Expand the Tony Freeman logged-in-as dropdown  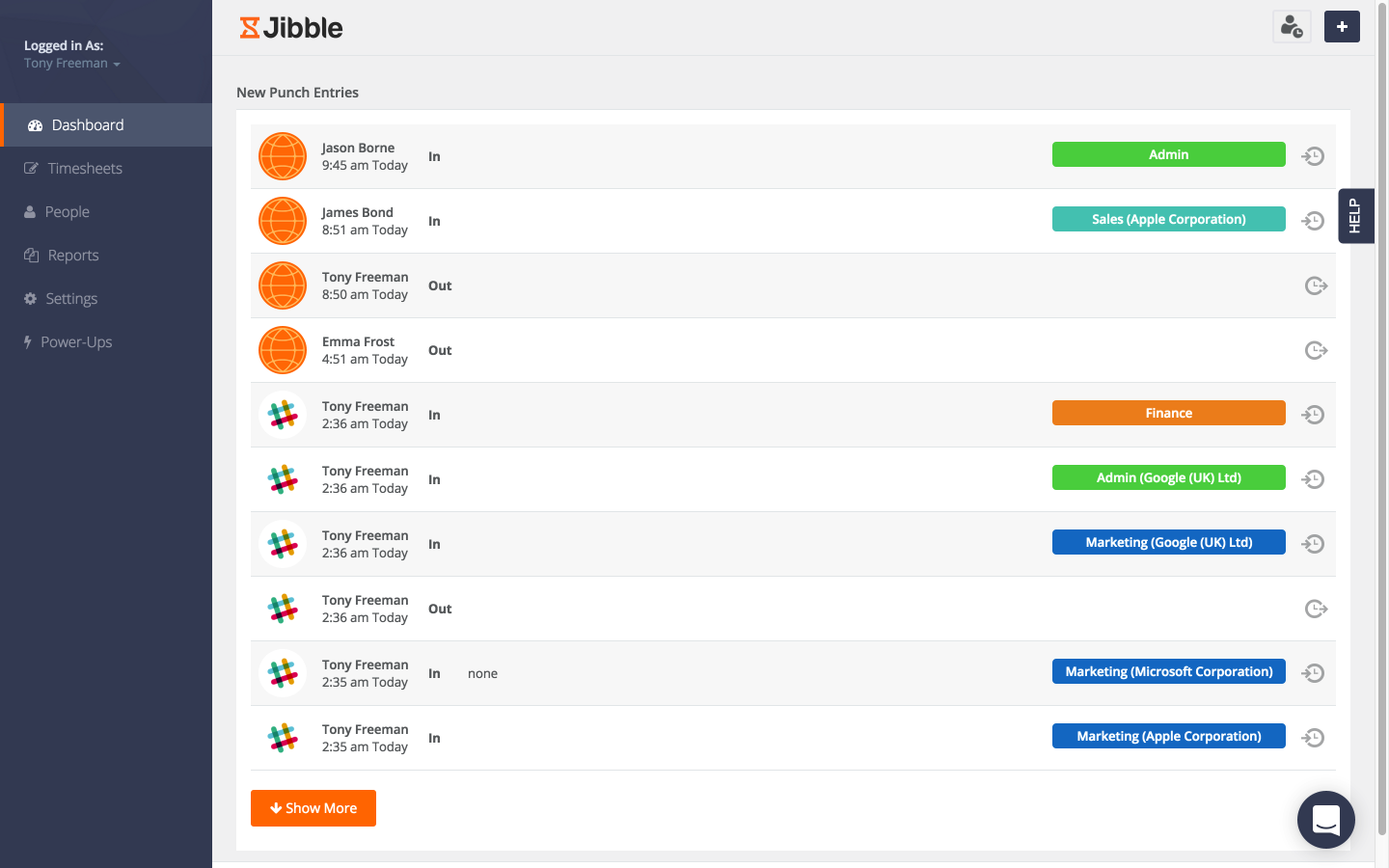[x=72, y=63]
